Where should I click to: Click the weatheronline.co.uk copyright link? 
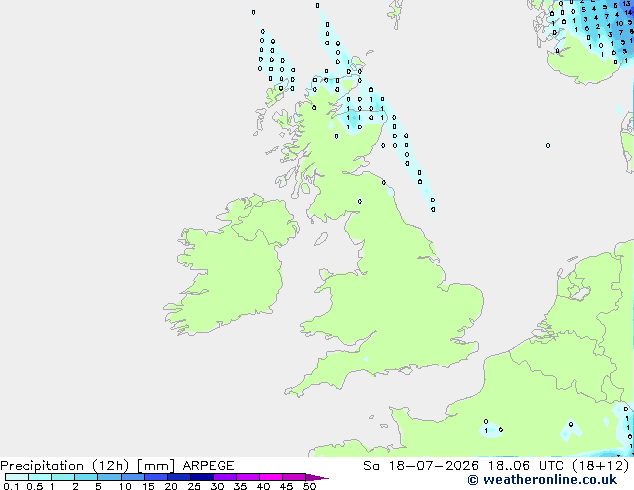pyautogui.click(x=542, y=480)
